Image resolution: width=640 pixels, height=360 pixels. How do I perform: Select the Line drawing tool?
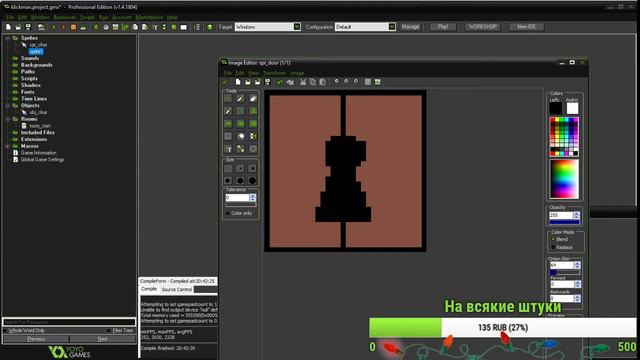coord(240,111)
